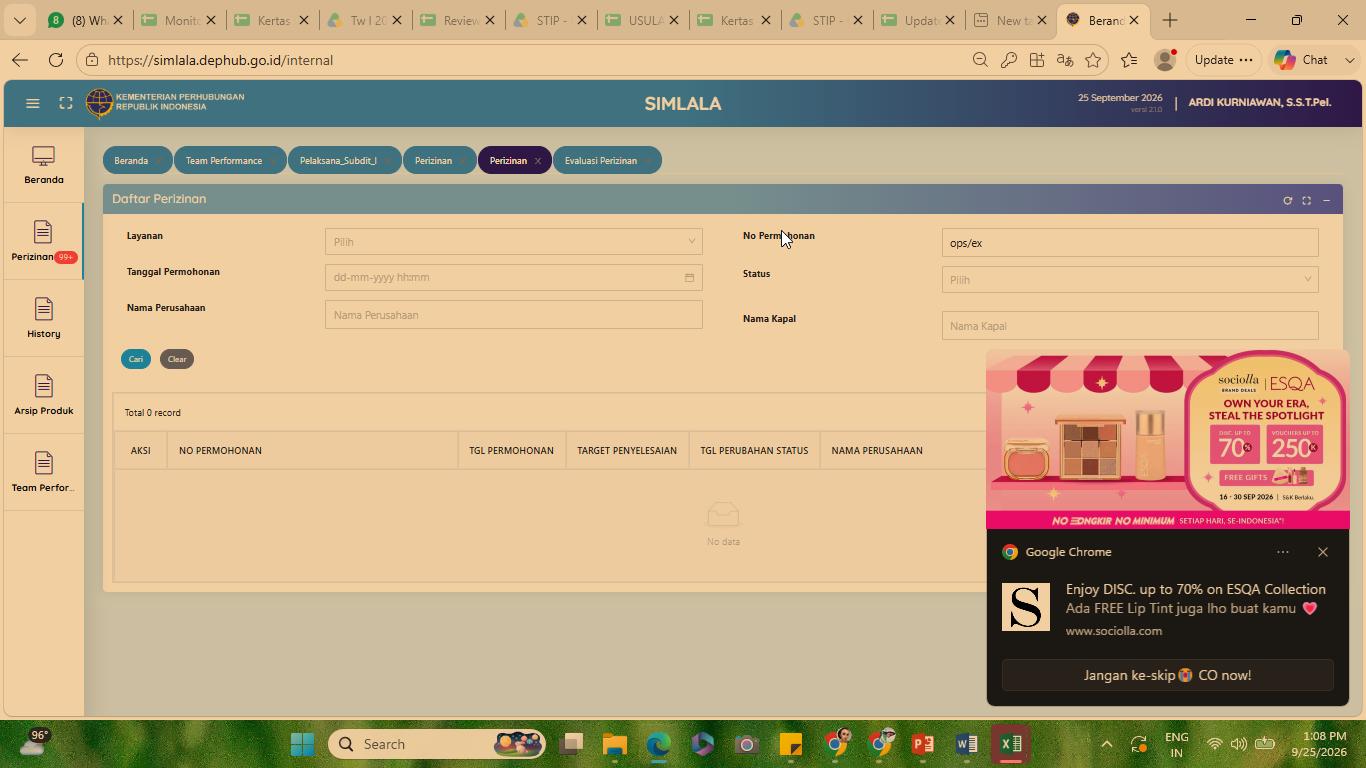Open Arsip Produk in the sidebar
Image resolution: width=1366 pixels, height=768 pixels.
click(x=44, y=396)
